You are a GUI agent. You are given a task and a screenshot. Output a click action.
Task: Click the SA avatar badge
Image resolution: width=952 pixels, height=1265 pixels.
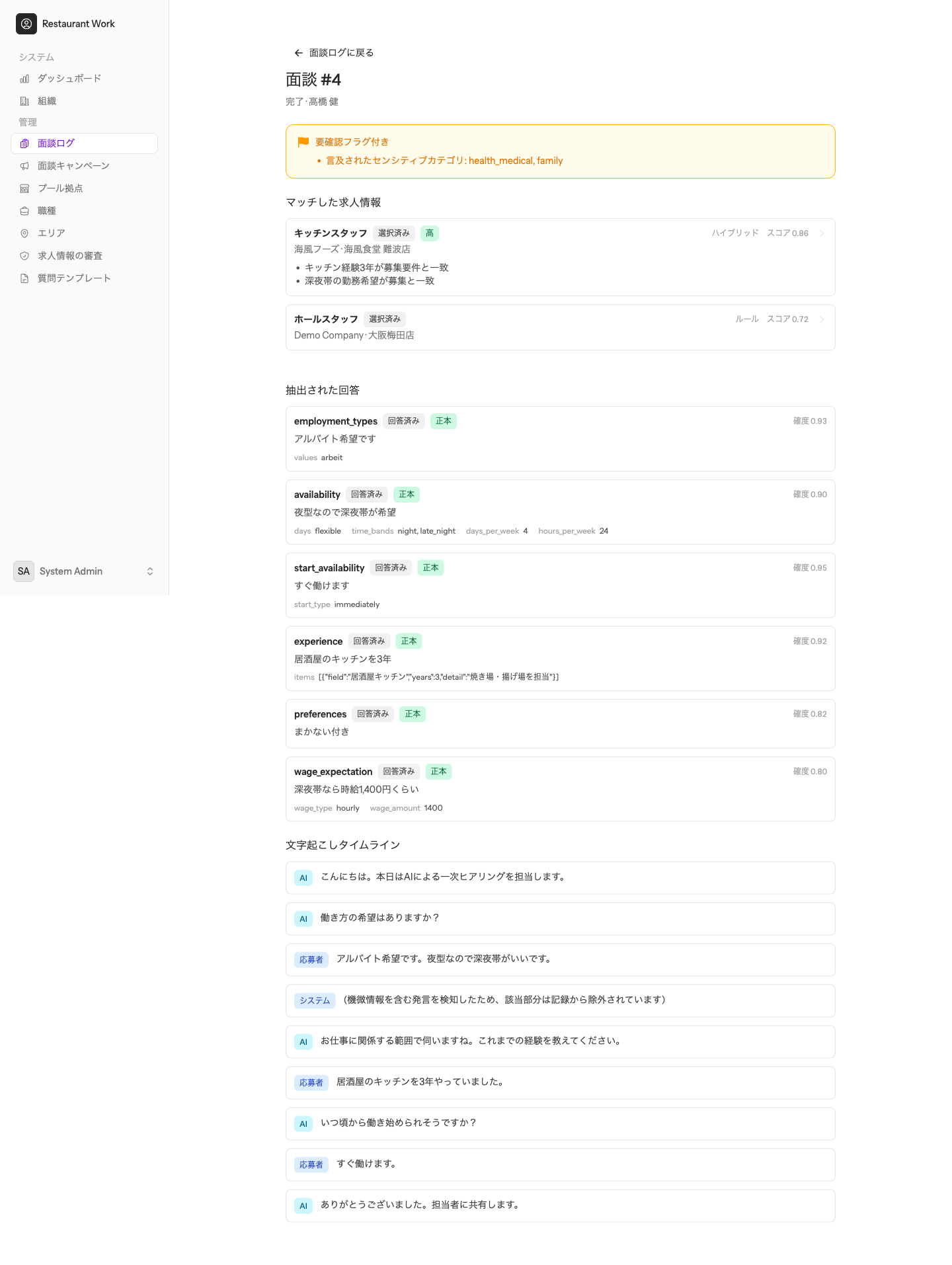pos(24,571)
